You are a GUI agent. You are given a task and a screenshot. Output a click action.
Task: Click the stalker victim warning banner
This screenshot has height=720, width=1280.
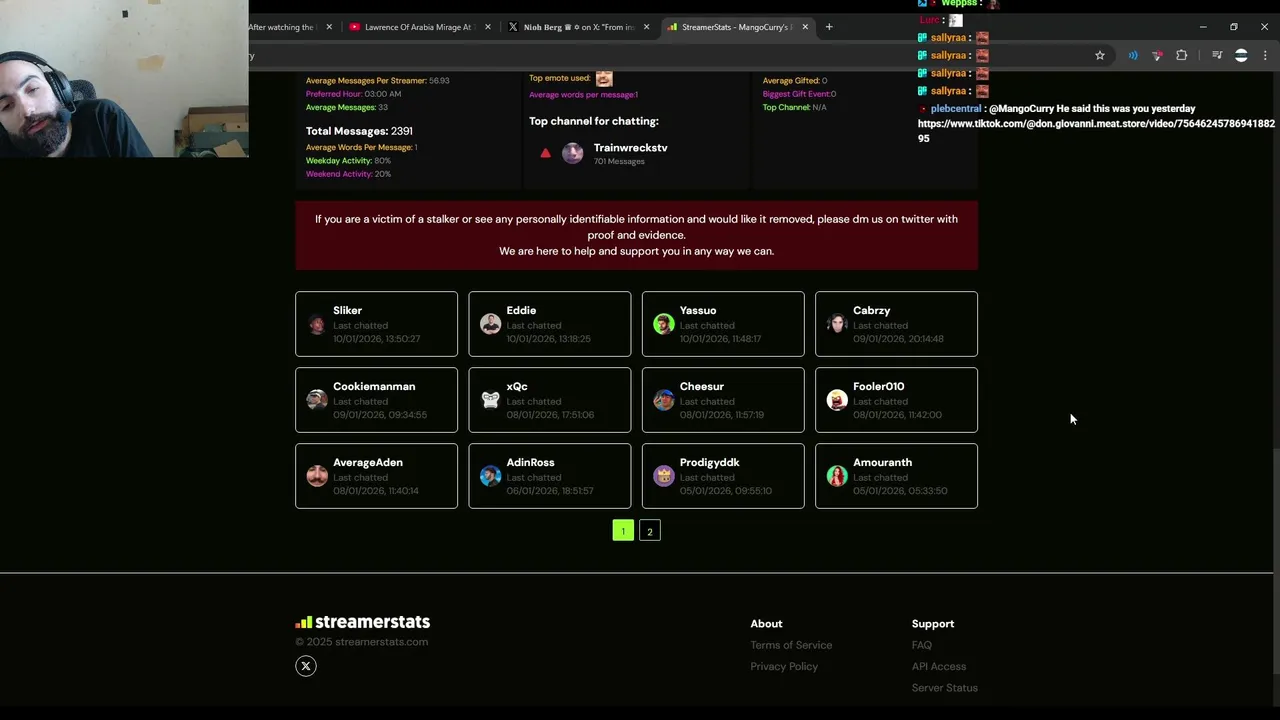click(636, 235)
